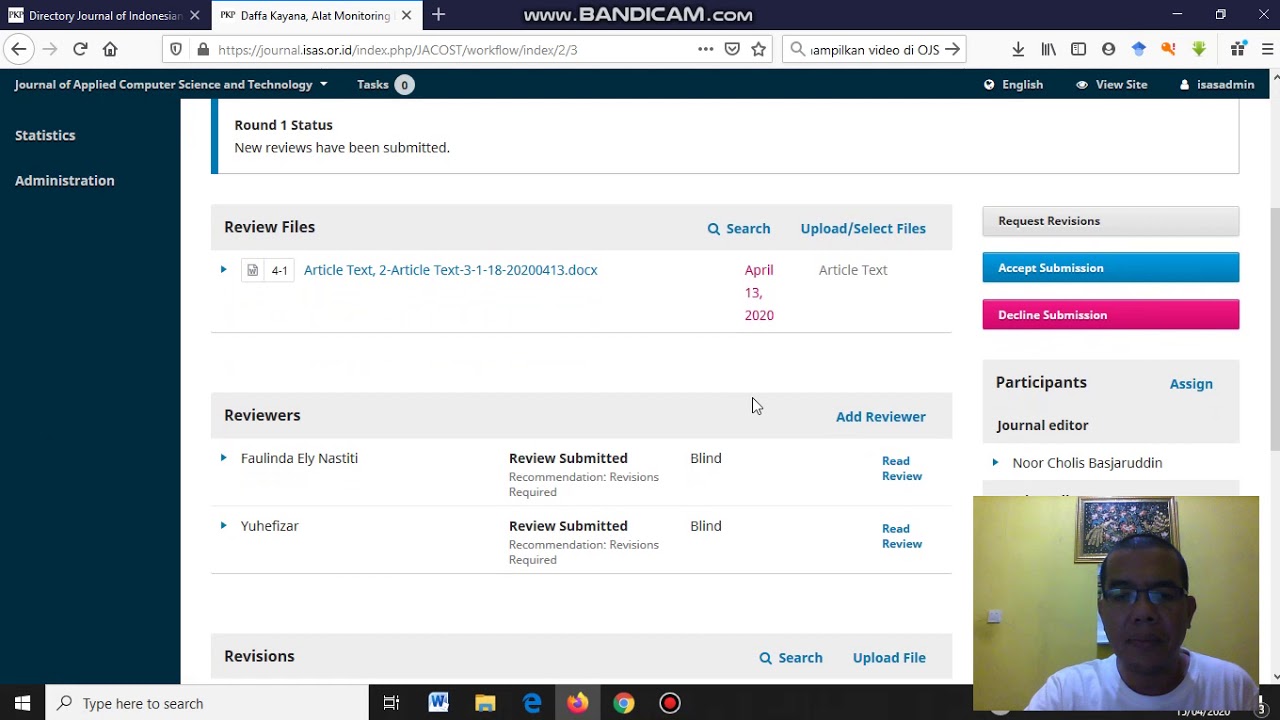Click Upload/Select Files in Review Files

click(x=863, y=229)
